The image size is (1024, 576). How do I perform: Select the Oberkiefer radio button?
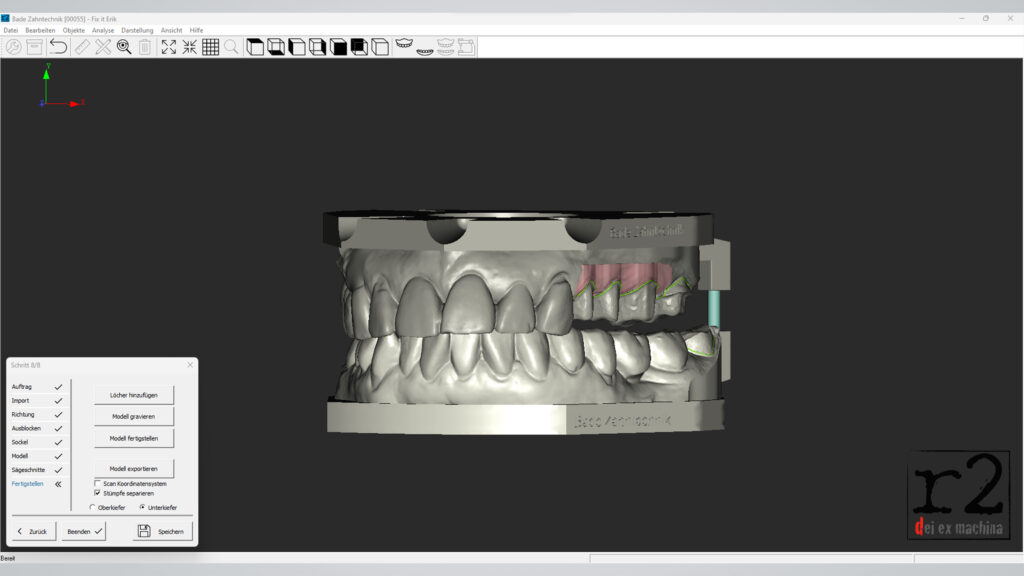click(92, 507)
